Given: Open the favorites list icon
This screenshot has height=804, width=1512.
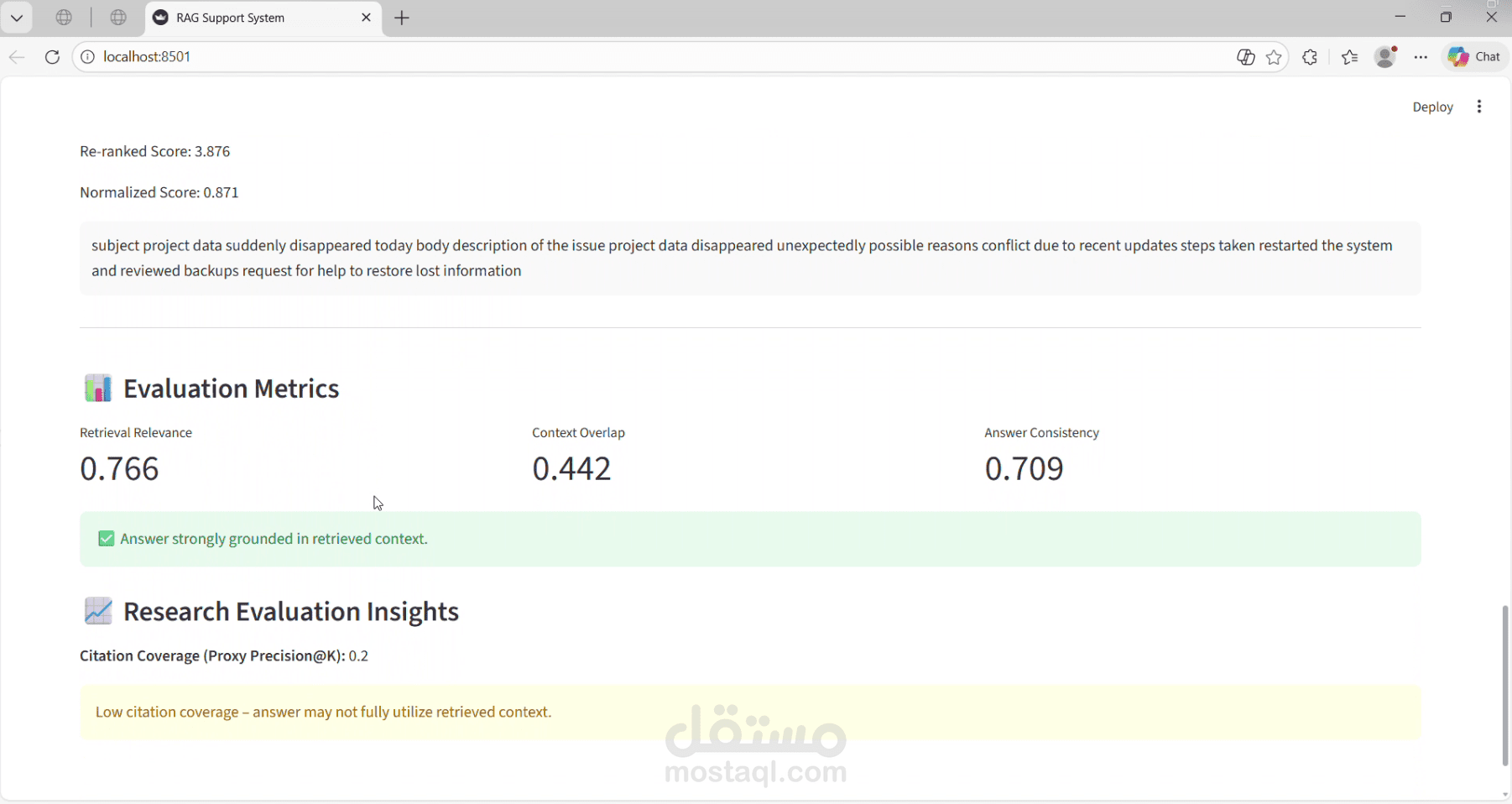Looking at the screenshot, I should [x=1349, y=57].
